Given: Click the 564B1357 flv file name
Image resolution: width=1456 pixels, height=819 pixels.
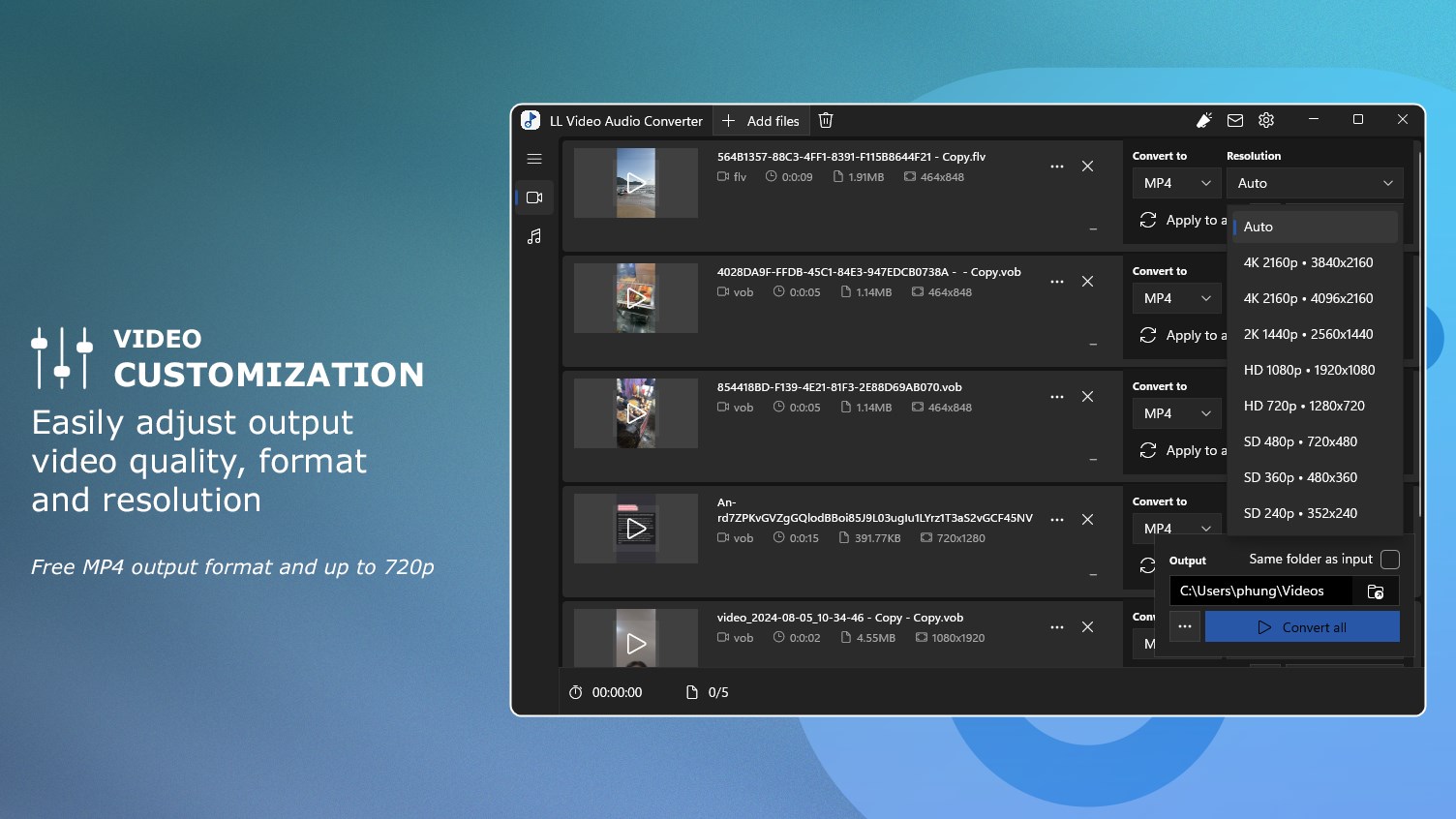Looking at the screenshot, I should coord(851,157).
